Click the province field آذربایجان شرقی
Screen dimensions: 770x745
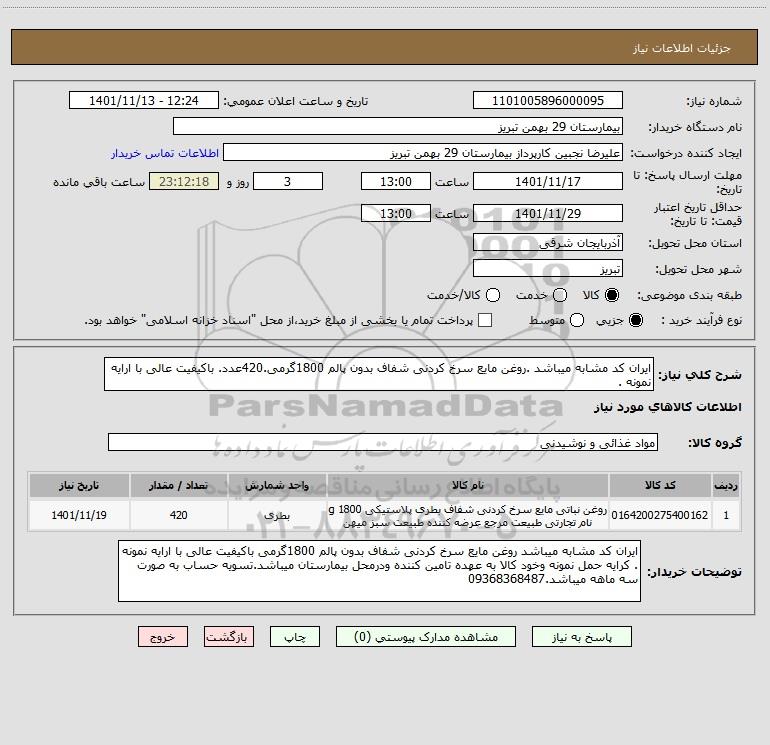(x=548, y=243)
